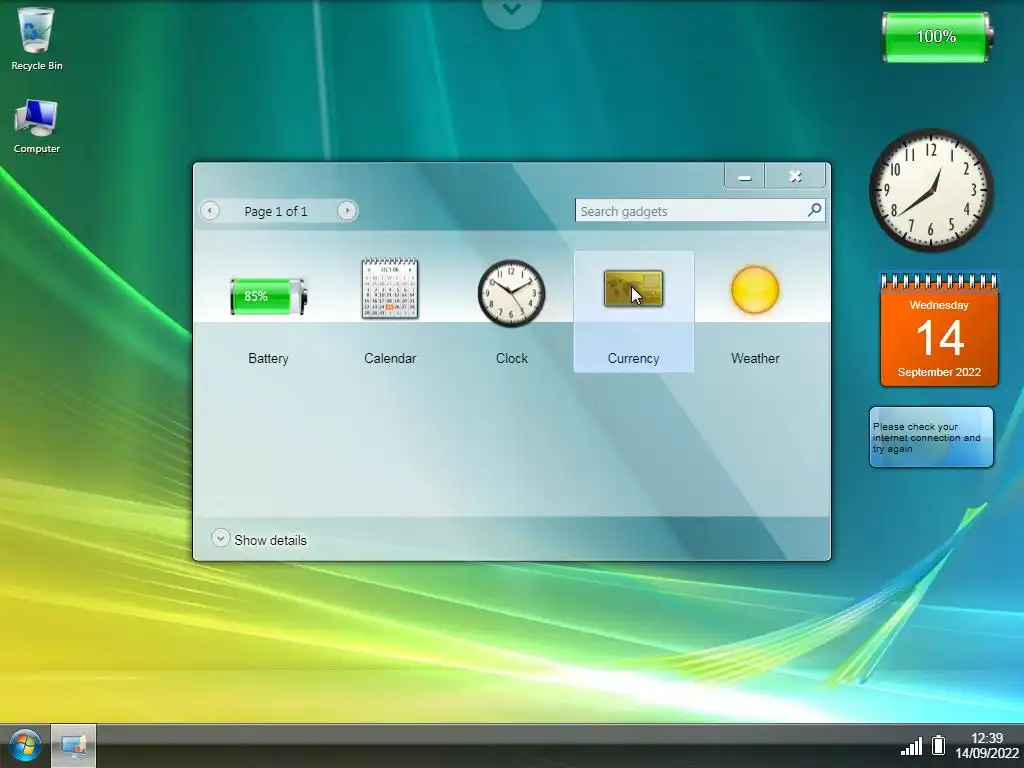Go to next gadget page arrow
Screen dimensions: 1024x768
(347, 210)
